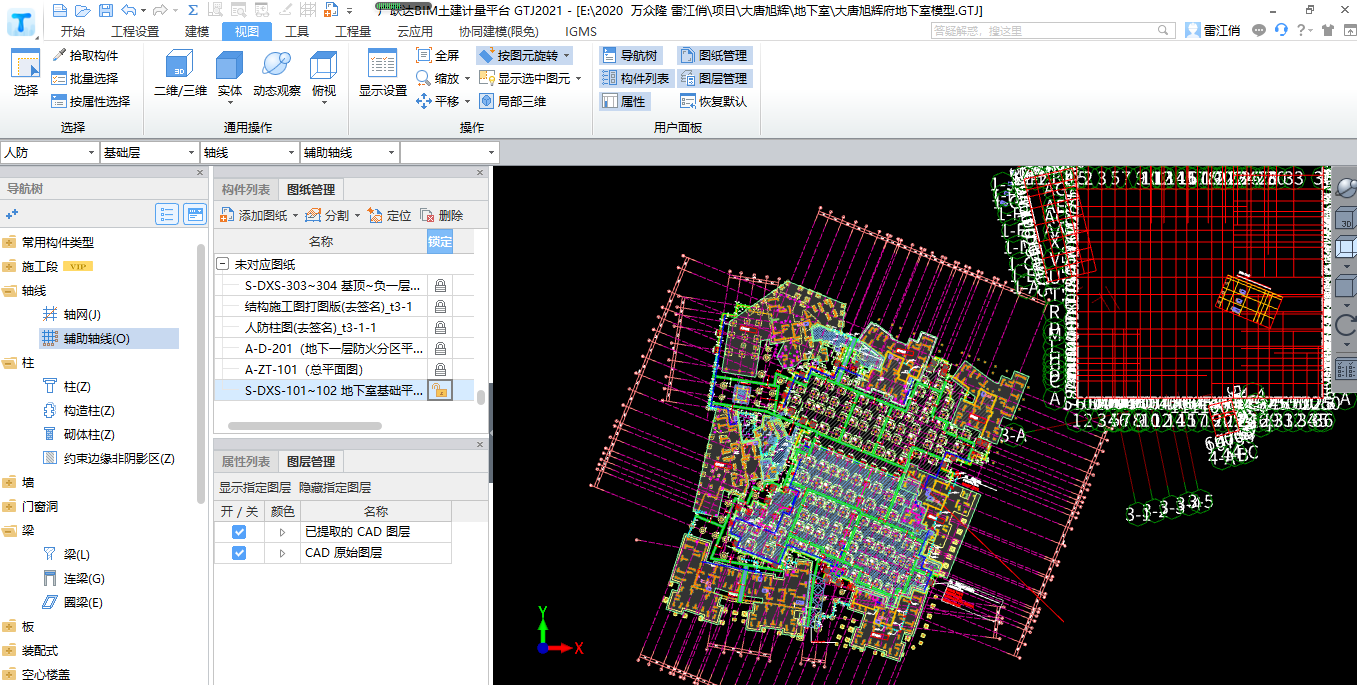Screen dimensions: 1357x685
Task: Switch to the 构件列表 panel tab
Action: click(246, 189)
